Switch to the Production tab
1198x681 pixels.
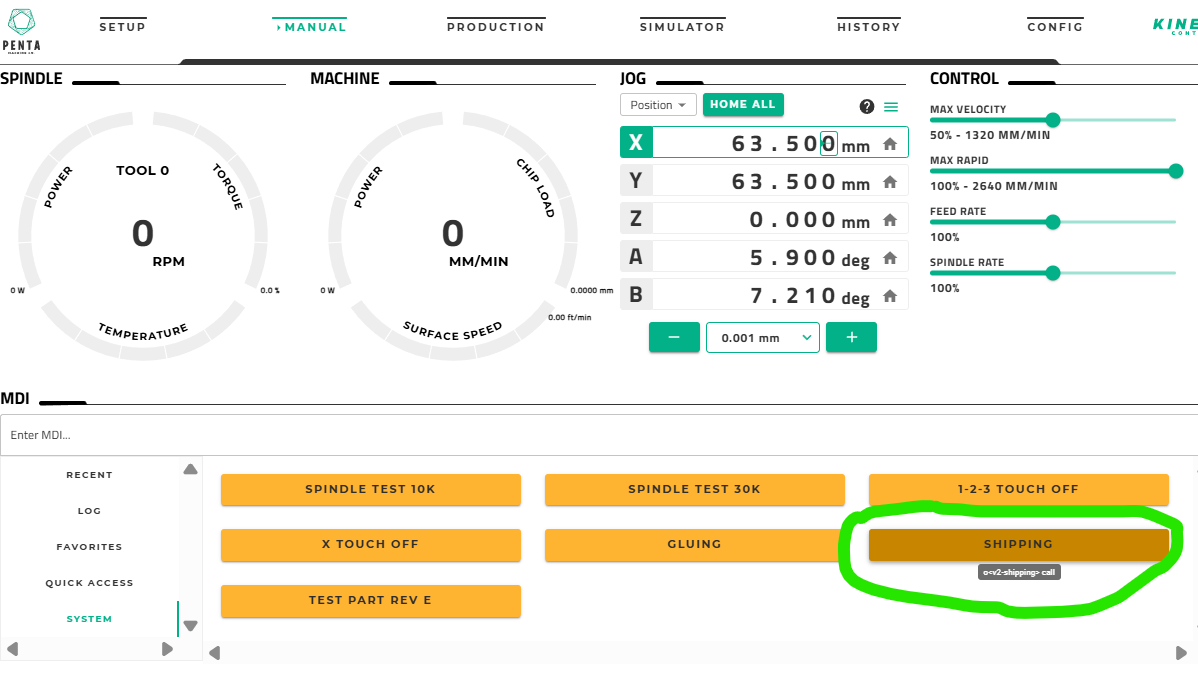click(495, 27)
